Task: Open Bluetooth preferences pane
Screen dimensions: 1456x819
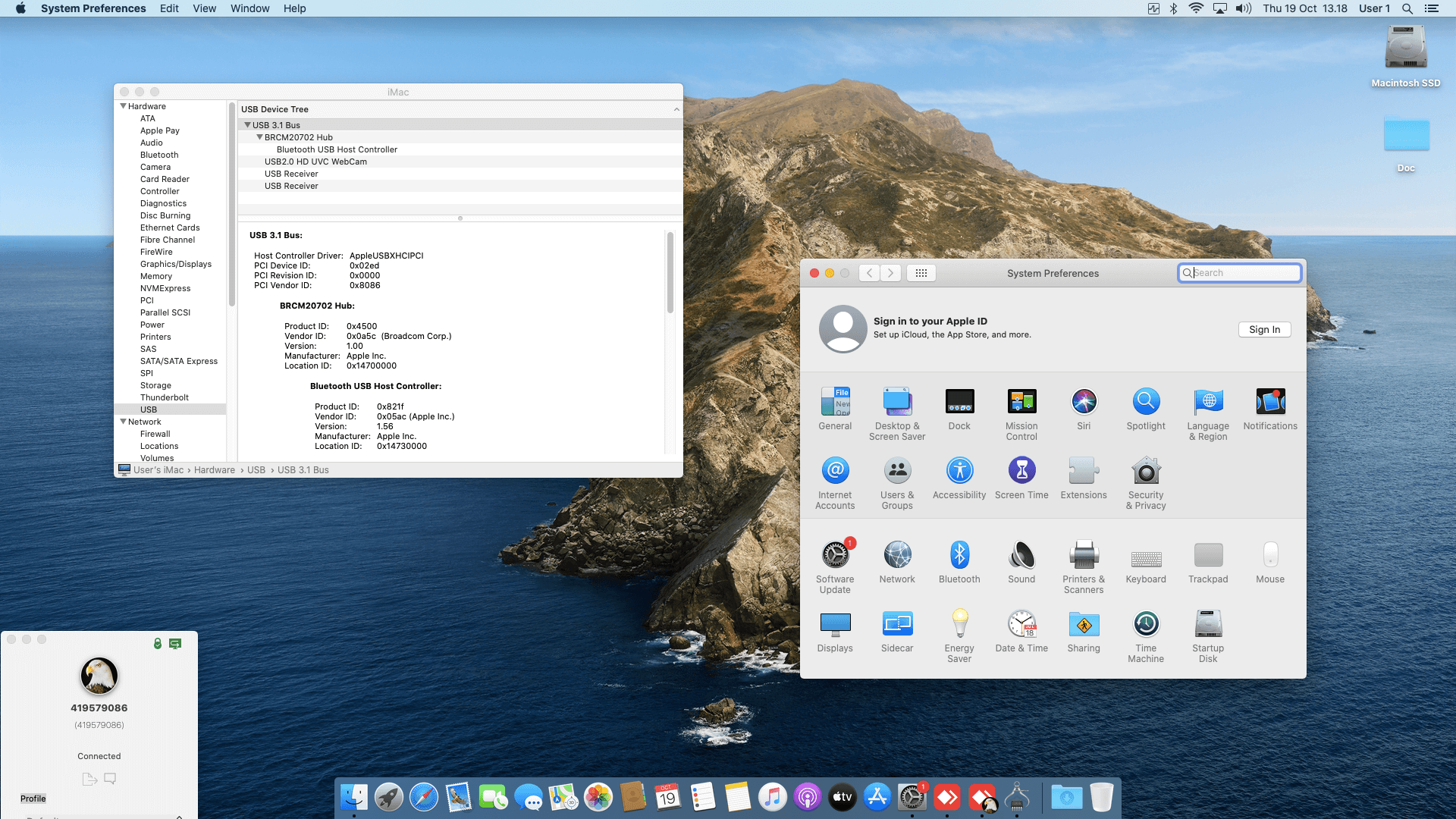Action: (959, 562)
